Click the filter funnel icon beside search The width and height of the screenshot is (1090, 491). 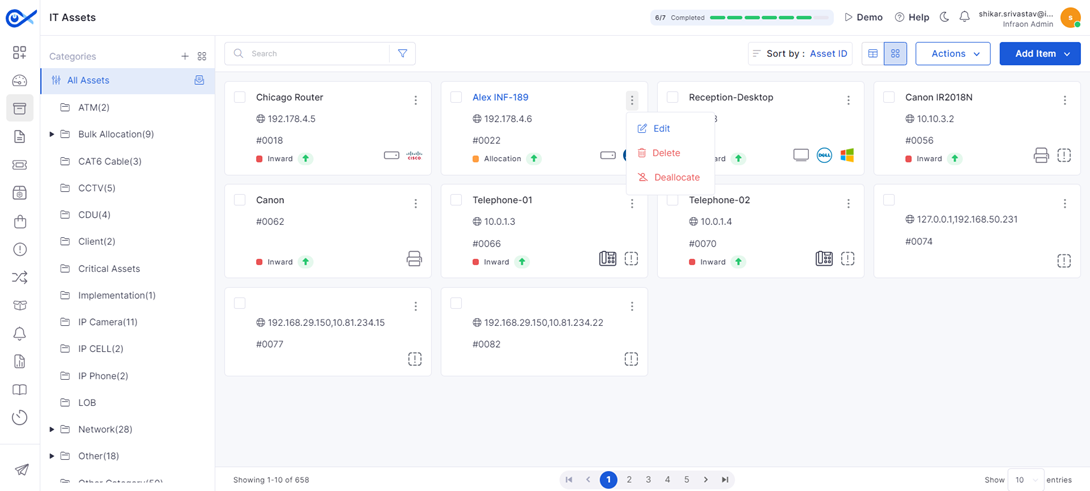tap(402, 54)
